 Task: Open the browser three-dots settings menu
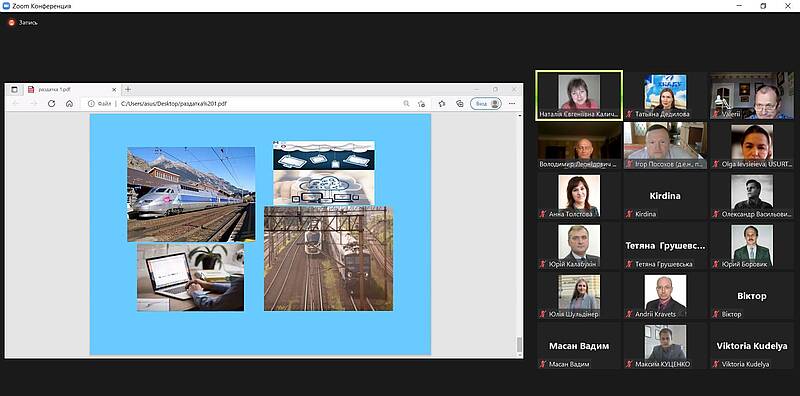pos(512,104)
